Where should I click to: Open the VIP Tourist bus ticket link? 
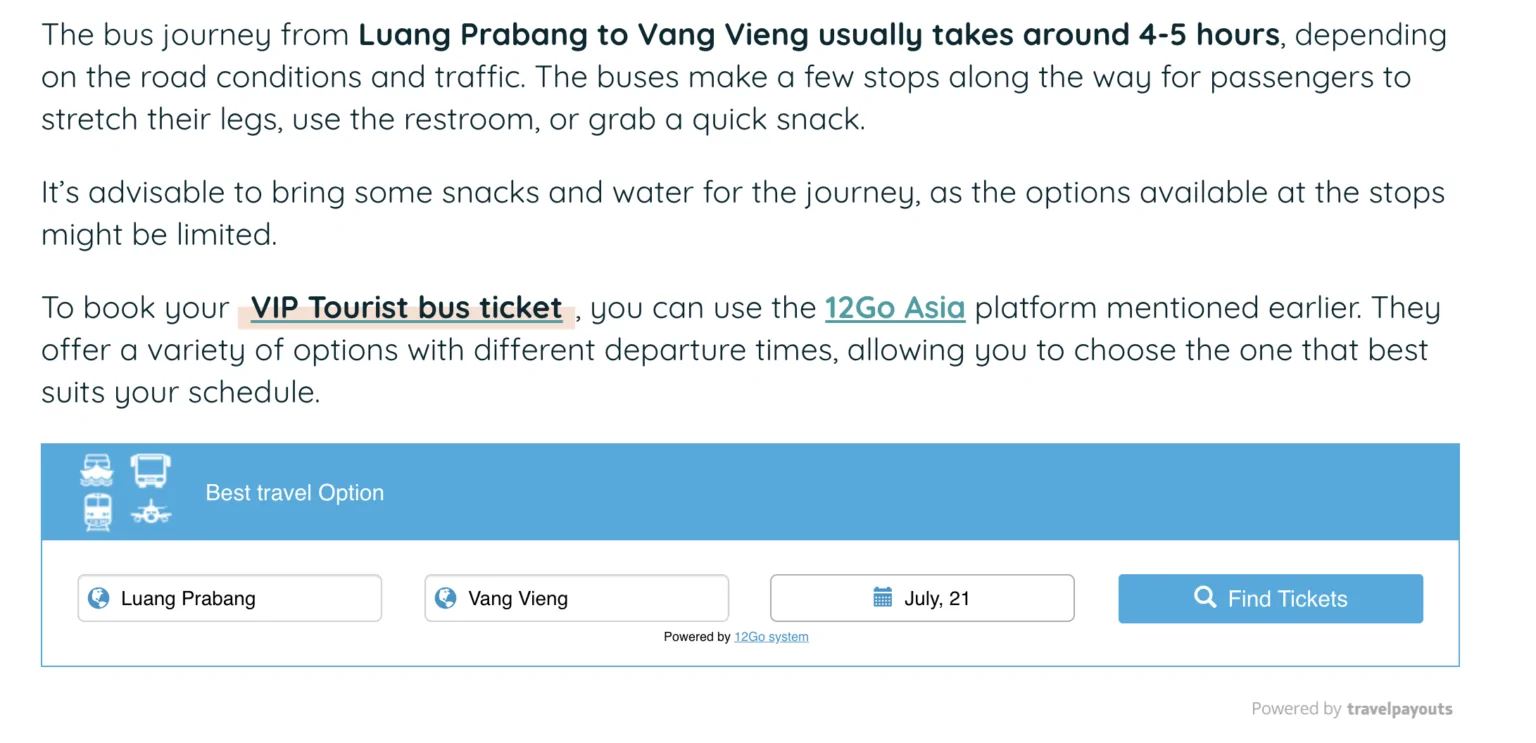click(x=406, y=308)
